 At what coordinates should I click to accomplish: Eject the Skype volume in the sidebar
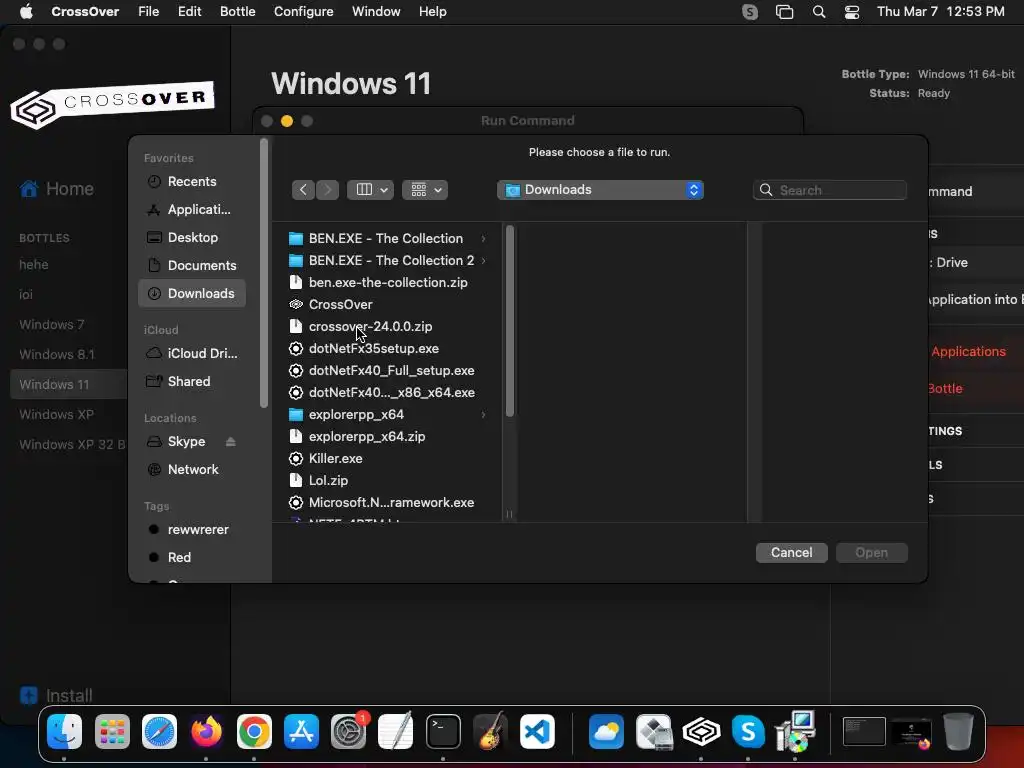coord(231,442)
